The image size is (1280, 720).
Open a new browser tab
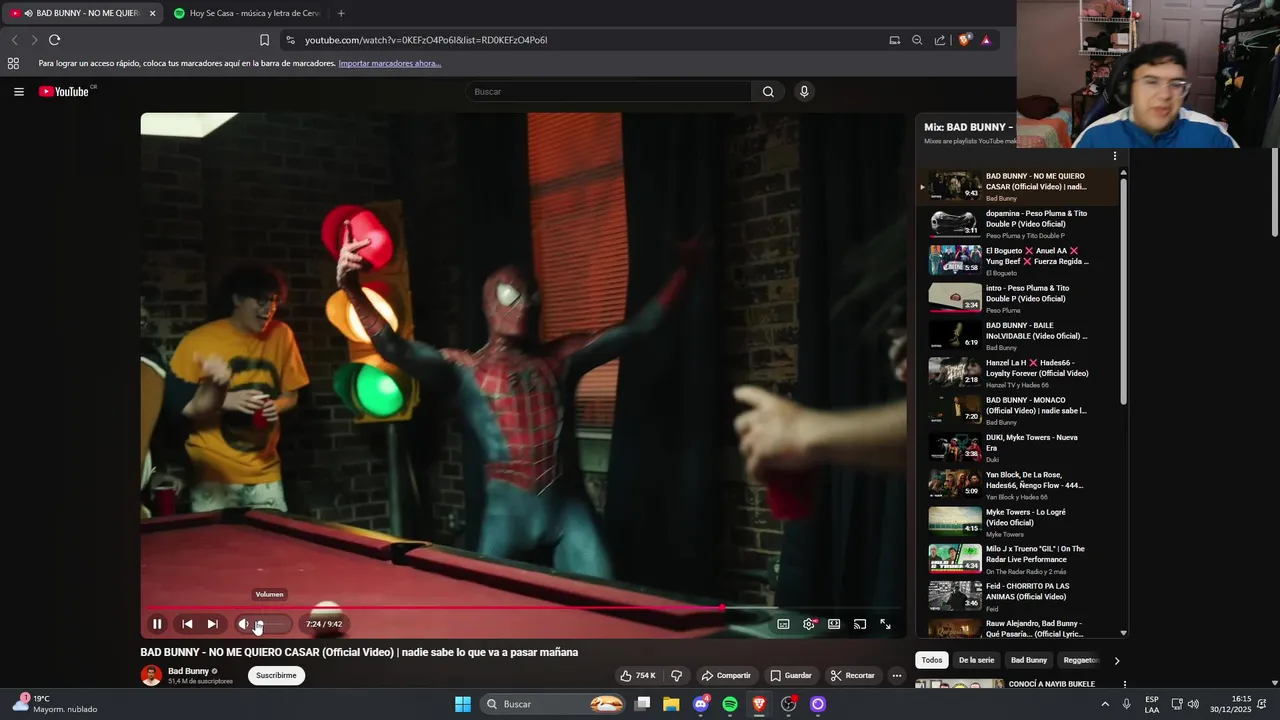point(341,13)
